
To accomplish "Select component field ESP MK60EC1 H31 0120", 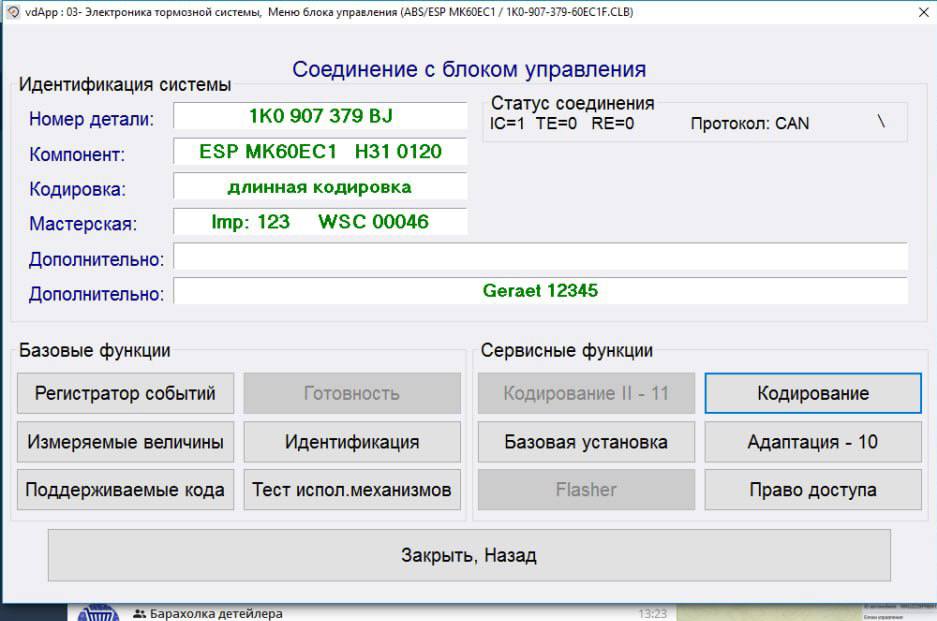I will coord(320,151).
